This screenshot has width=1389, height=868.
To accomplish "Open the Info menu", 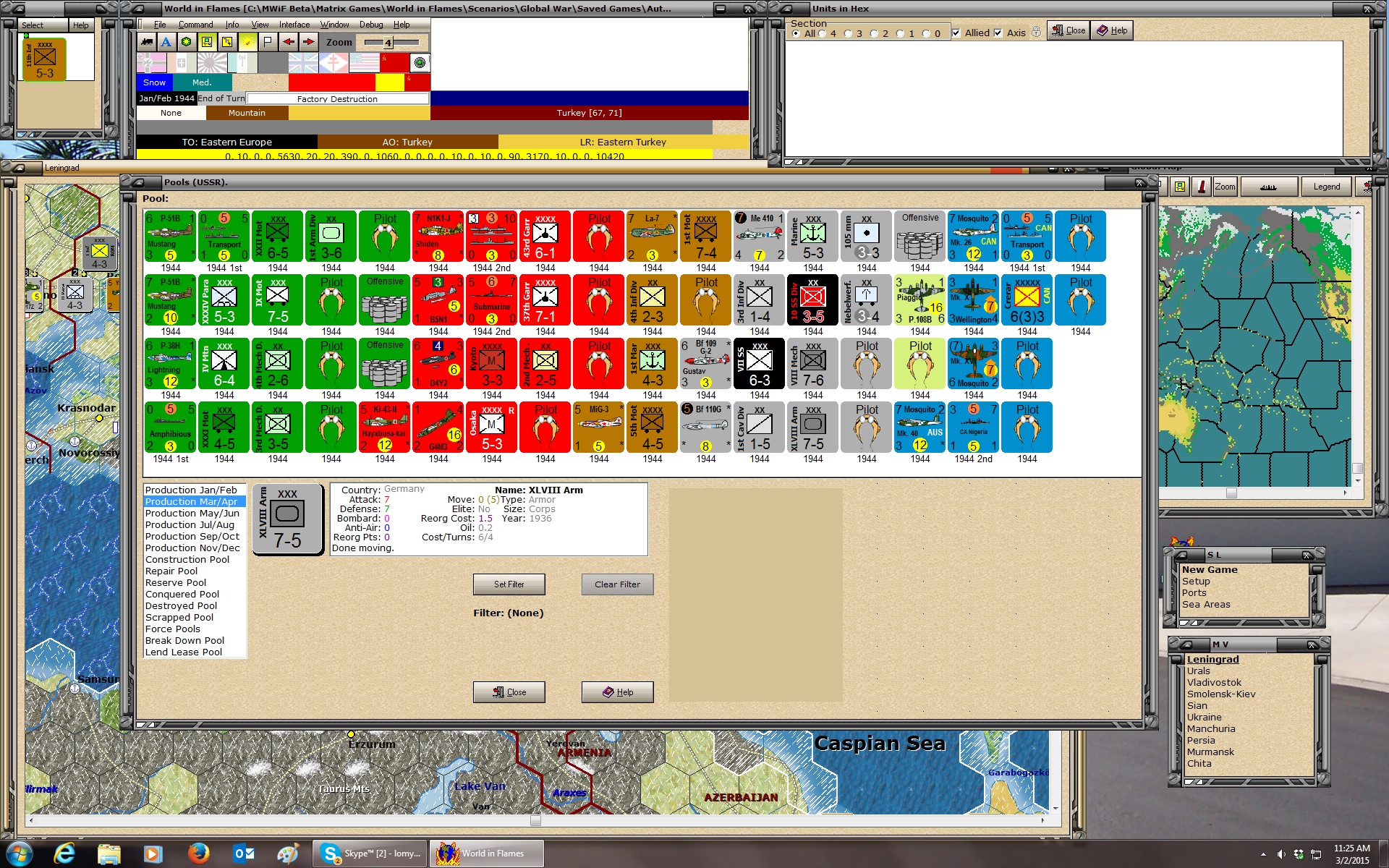I will pos(231,25).
